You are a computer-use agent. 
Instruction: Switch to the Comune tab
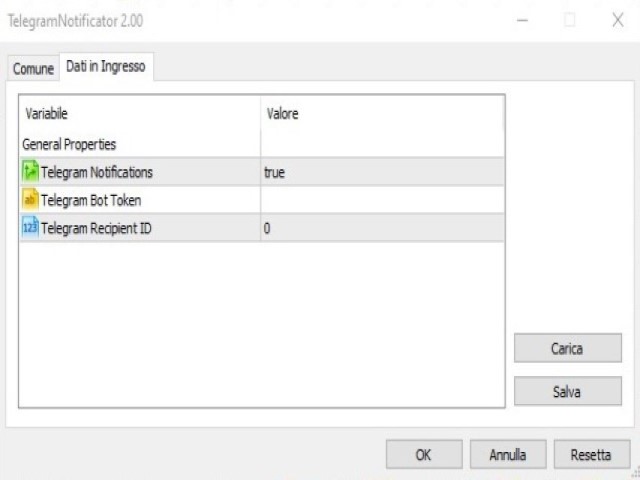33,68
